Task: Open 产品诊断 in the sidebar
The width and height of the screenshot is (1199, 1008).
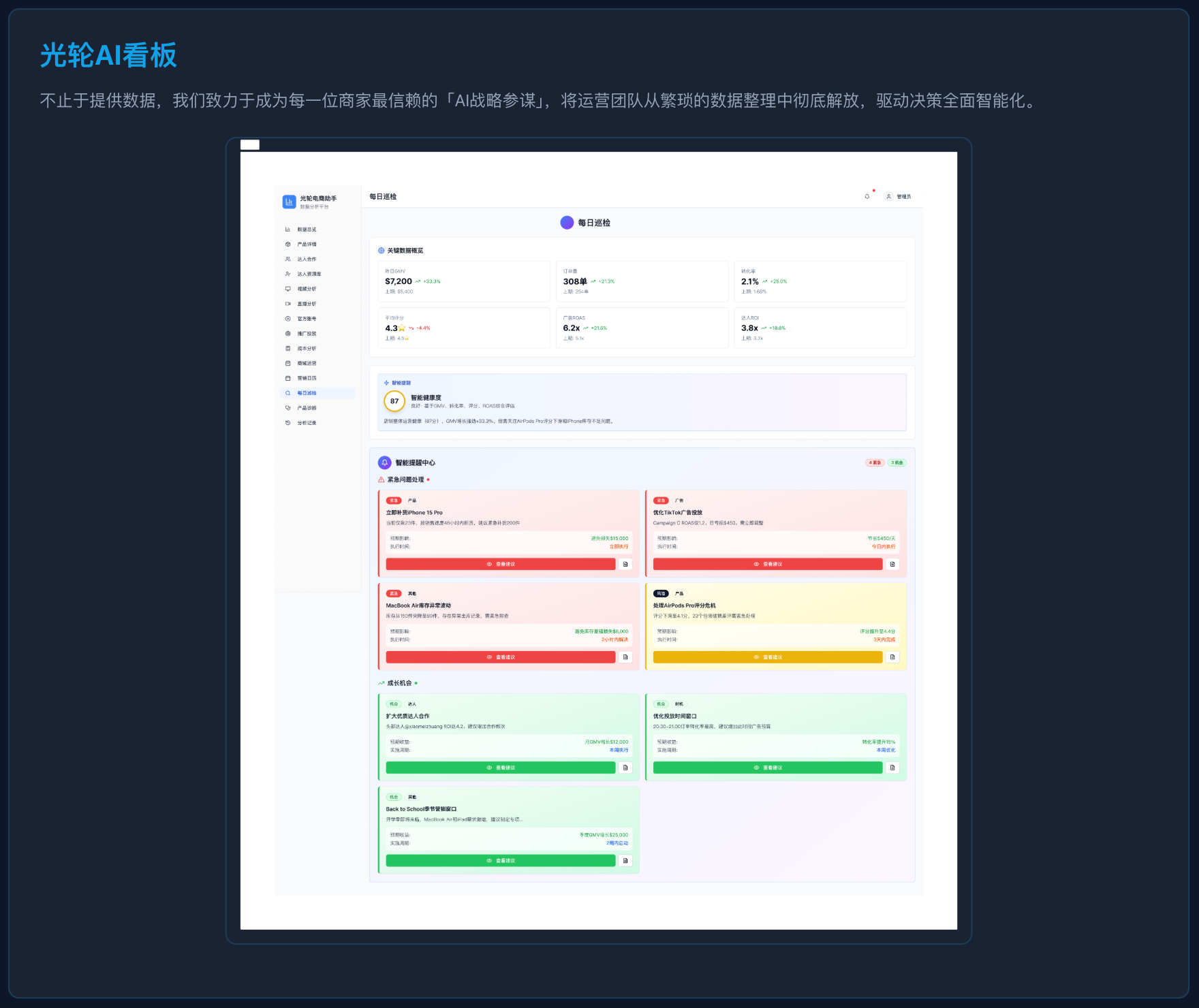Action: click(x=307, y=408)
